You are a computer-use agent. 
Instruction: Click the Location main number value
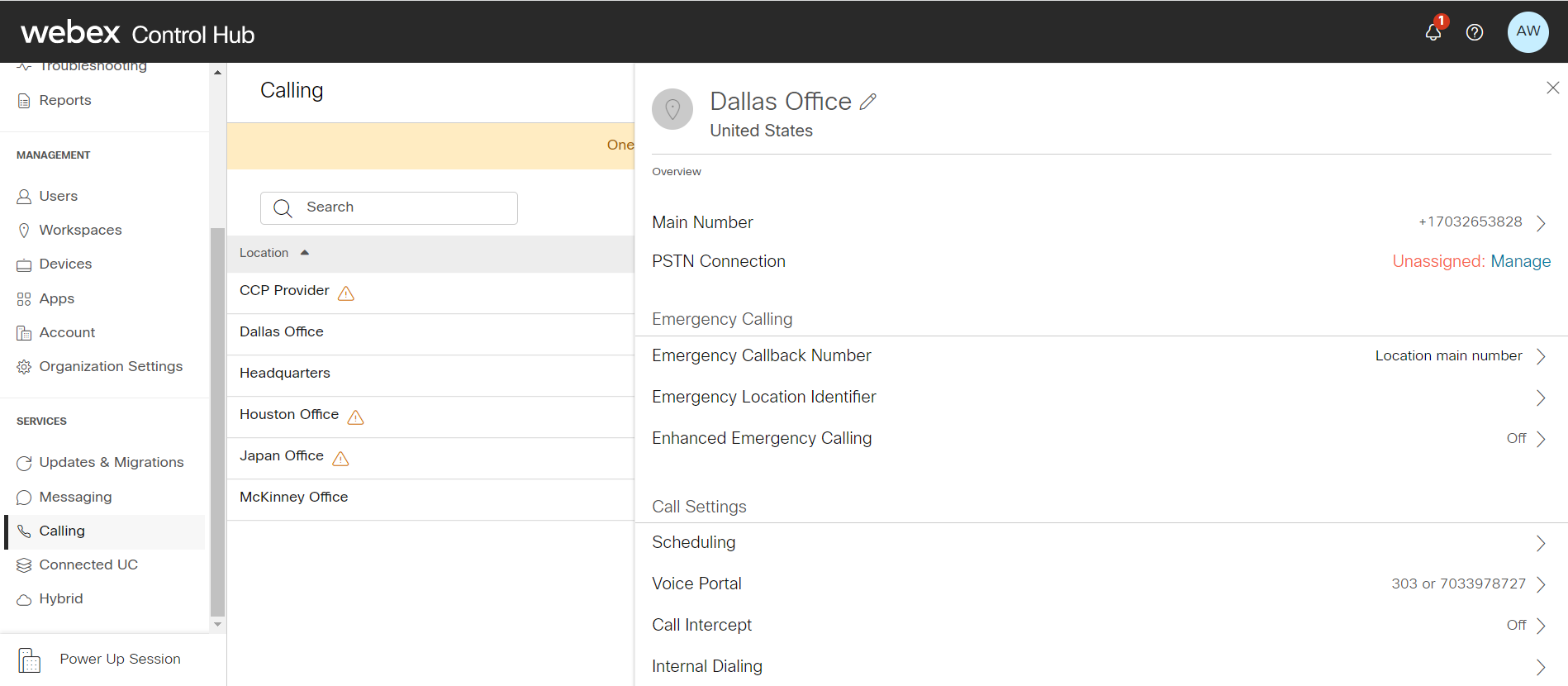tap(1448, 355)
